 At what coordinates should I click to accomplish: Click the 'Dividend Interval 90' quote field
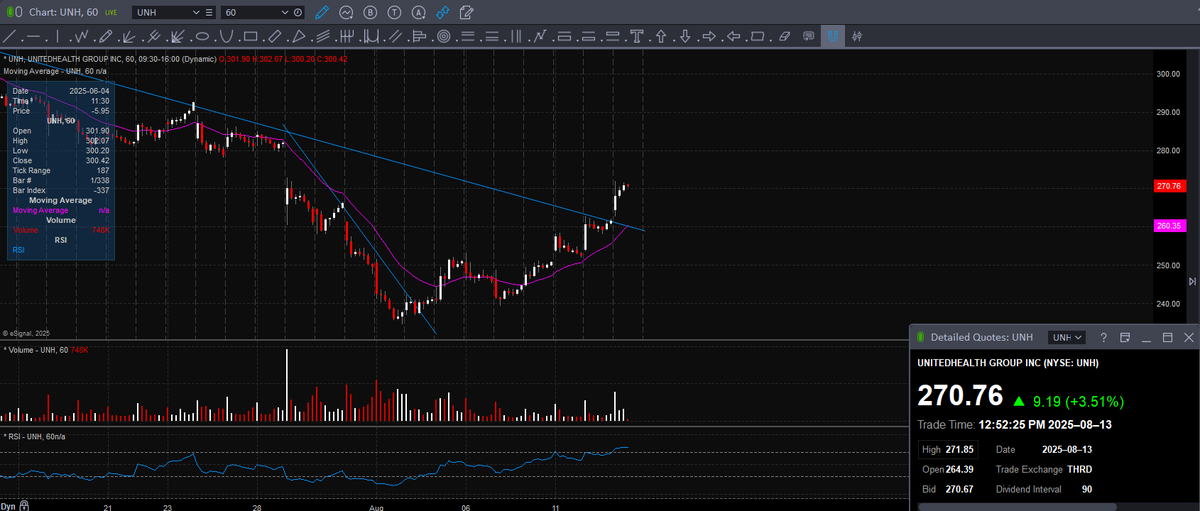1044,489
